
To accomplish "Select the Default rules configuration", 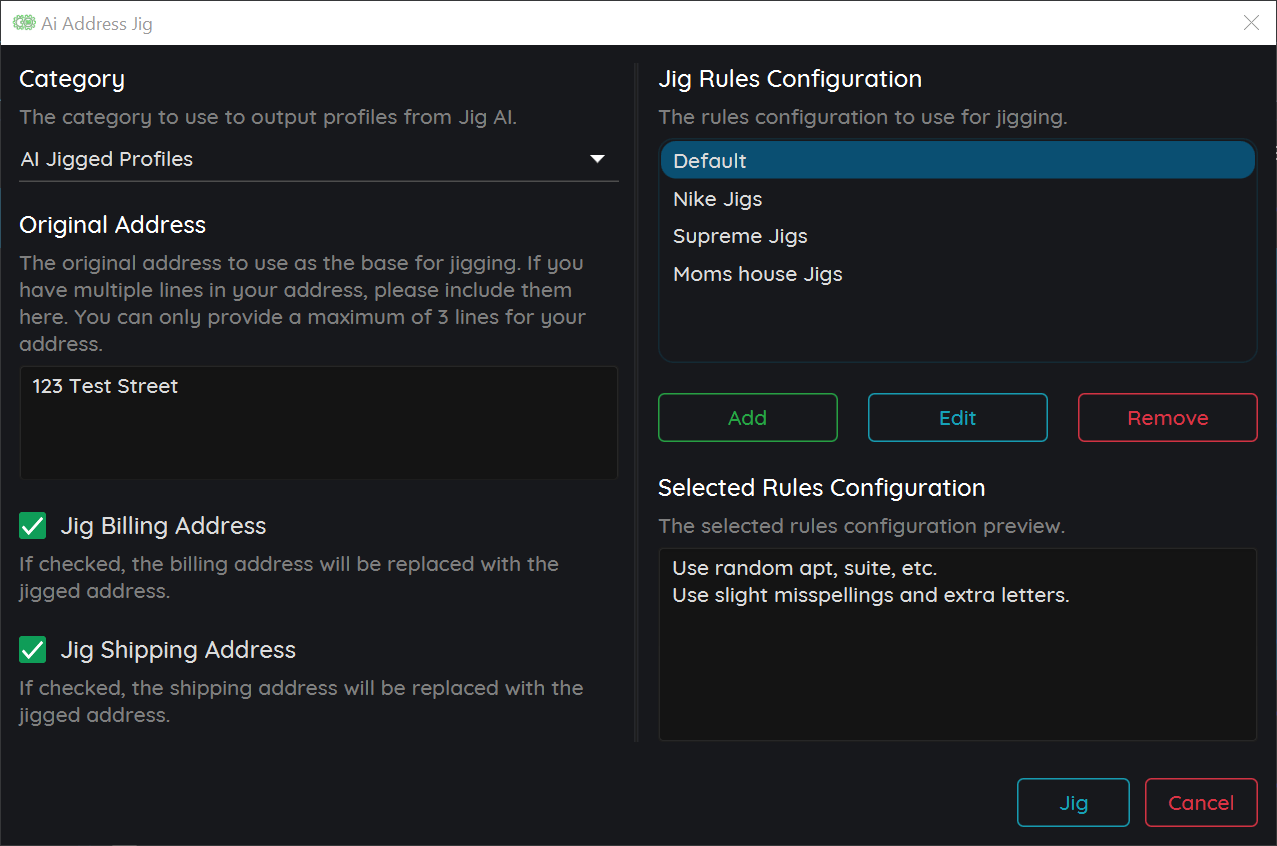I will point(709,160).
